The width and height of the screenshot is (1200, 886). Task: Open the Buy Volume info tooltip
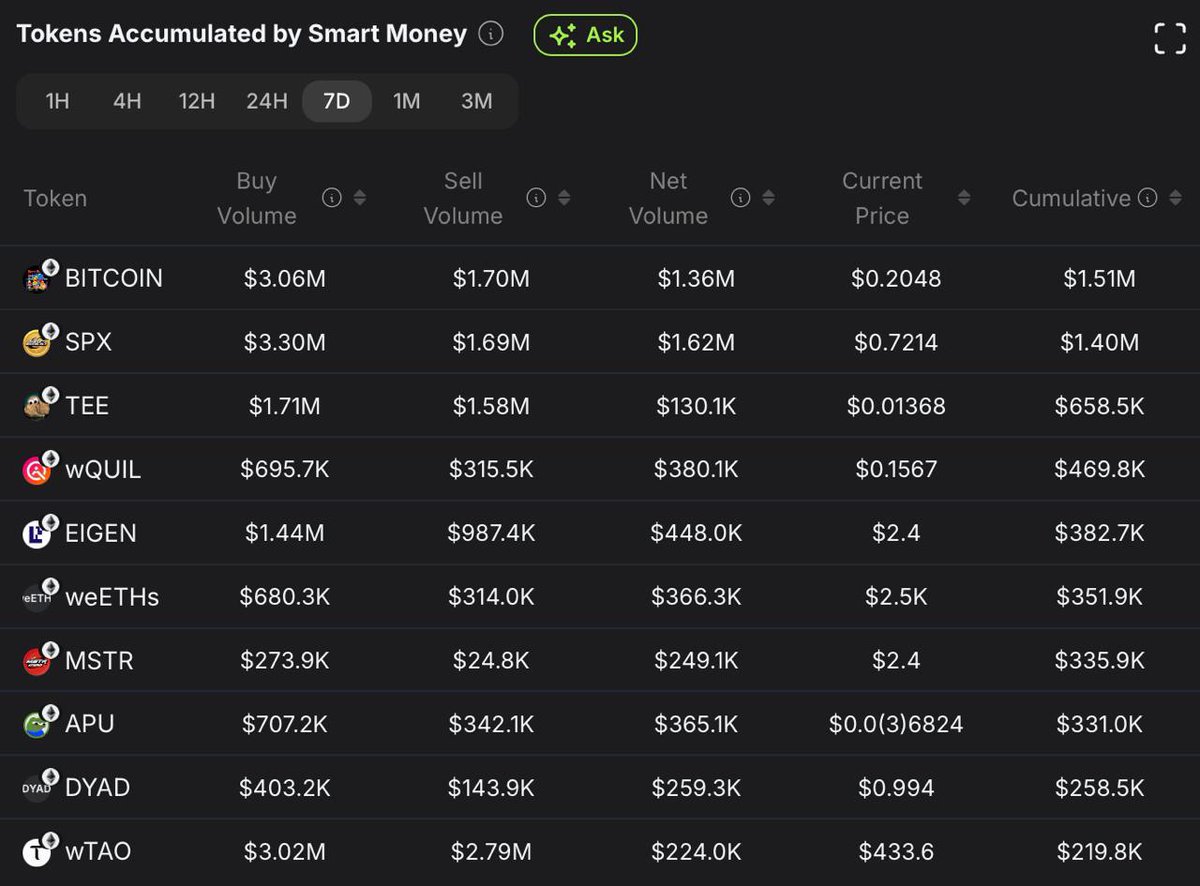point(332,198)
